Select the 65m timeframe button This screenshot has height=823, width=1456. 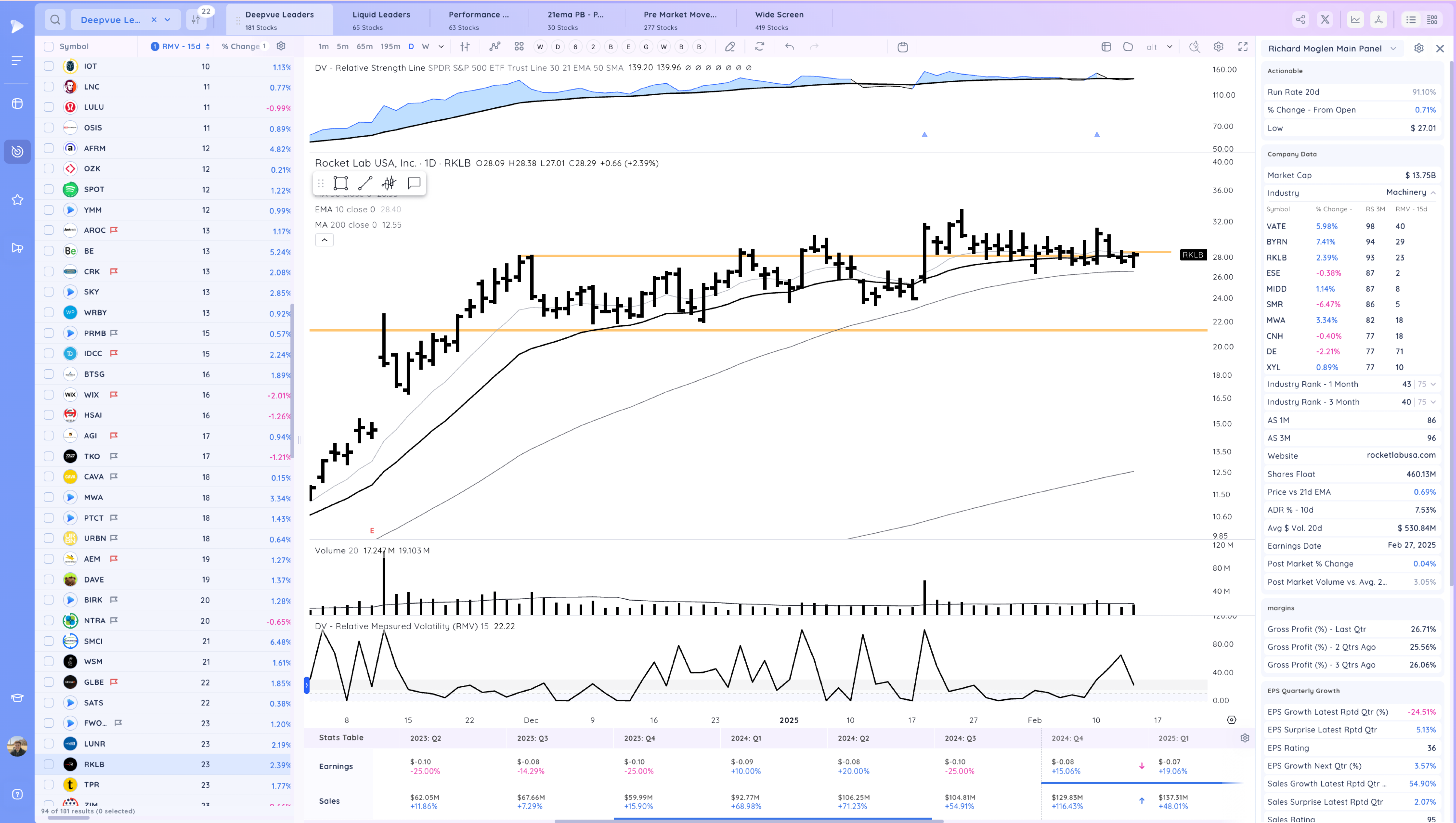pos(364,47)
